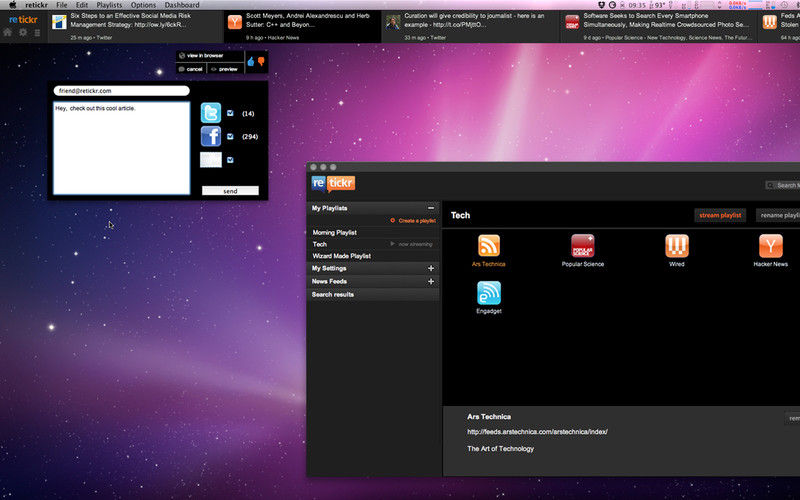Click the message text area

121,148
